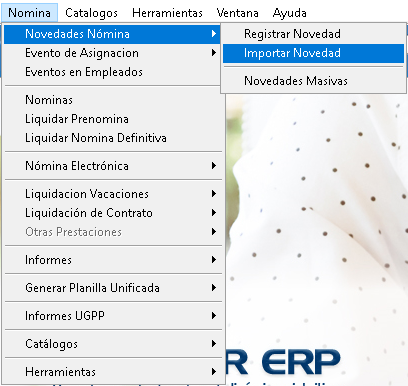Open the Nominas menu entry
Image resolution: width=408 pixels, height=386 pixels.
(x=112, y=100)
